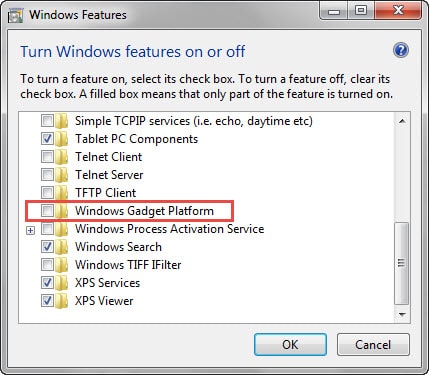This screenshot has height=375, width=429.
Task: Expand the Windows Process Activation Service node
Action: (x=30, y=230)
